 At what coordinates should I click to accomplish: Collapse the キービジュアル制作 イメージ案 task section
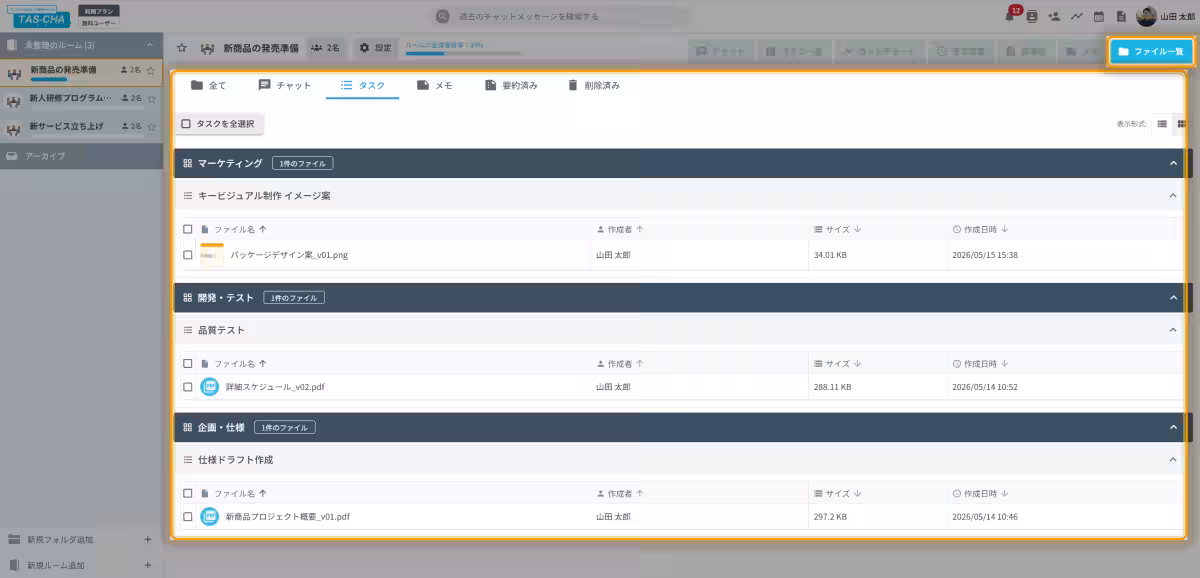(1174, 196)
